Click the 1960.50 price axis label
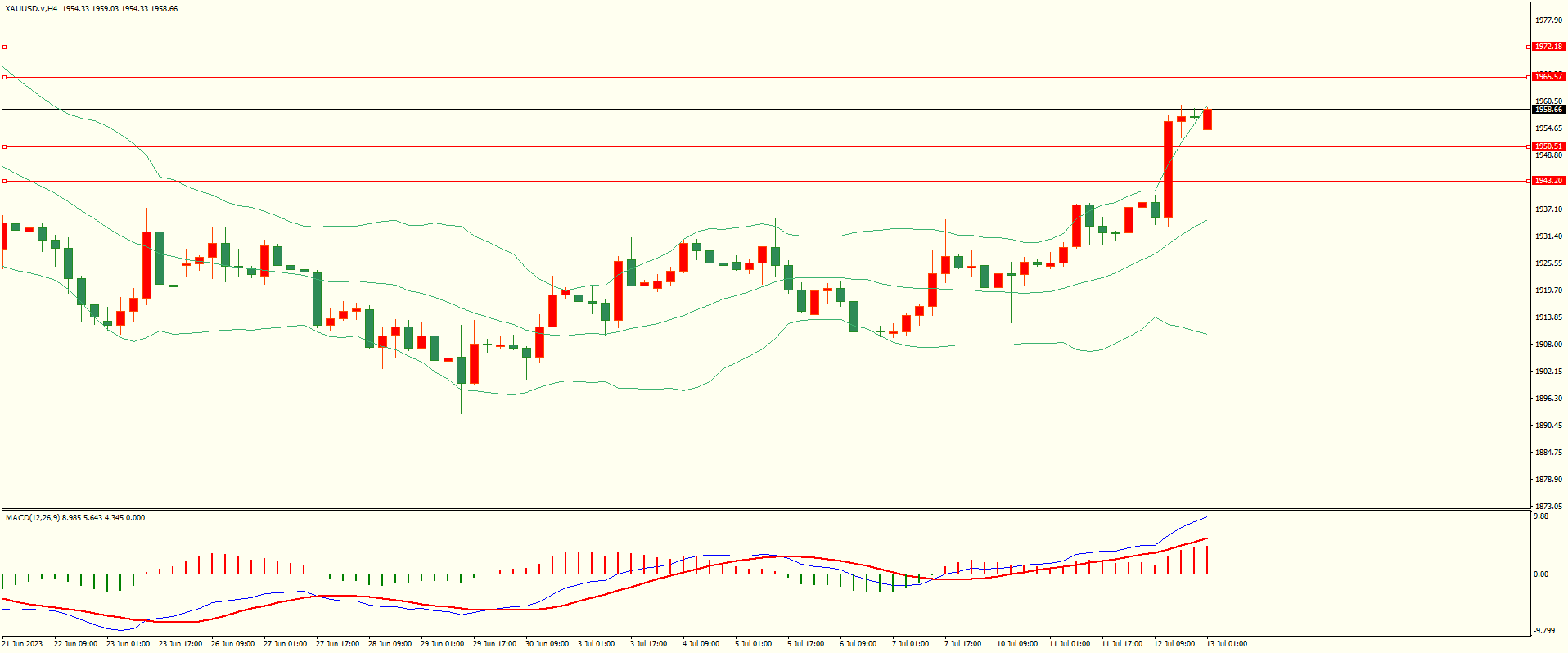 click(1548, 101)
